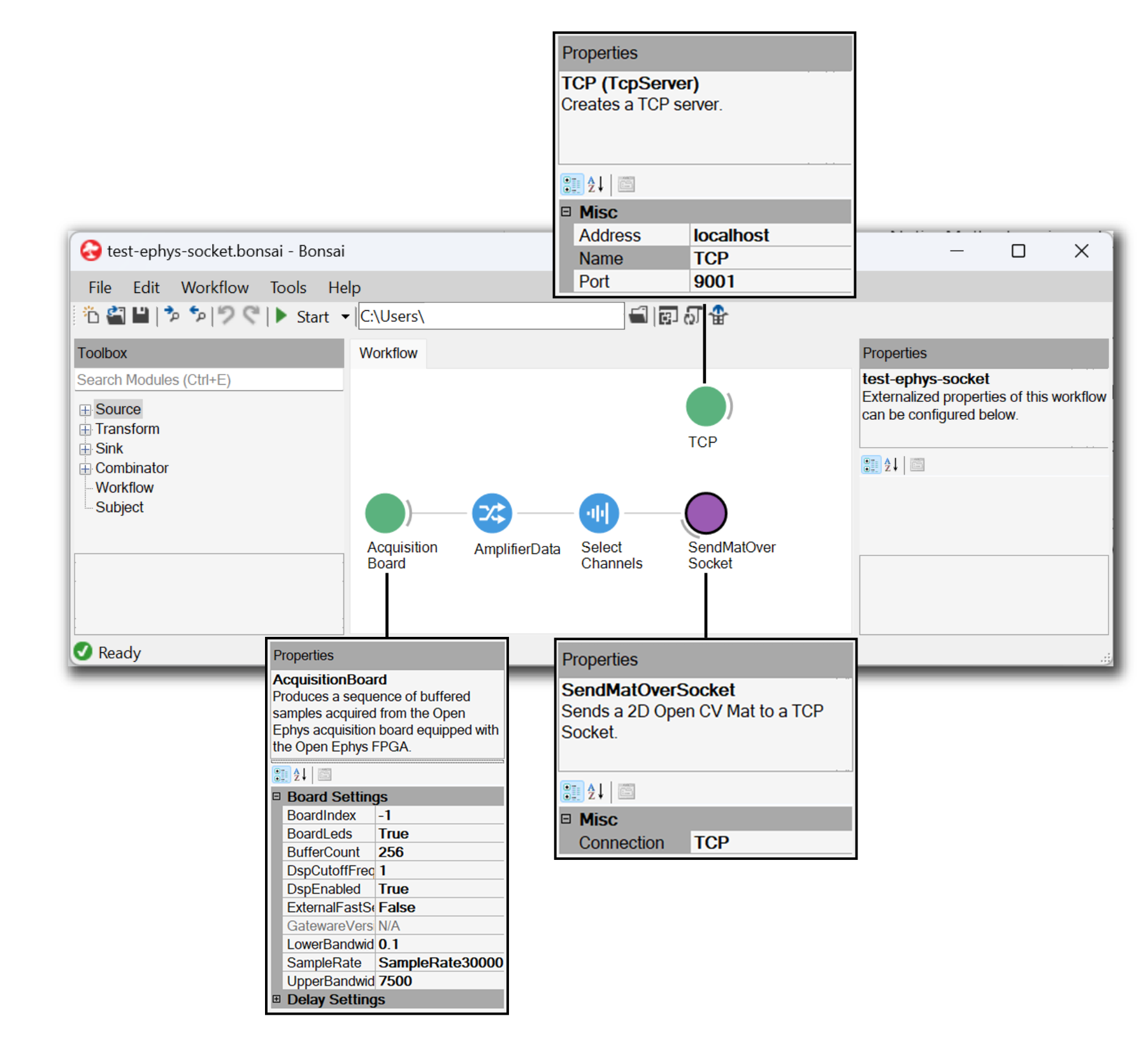Expand the Combinator tree node
This screenshot has width=1148, height=1042.
coord(85,469)
